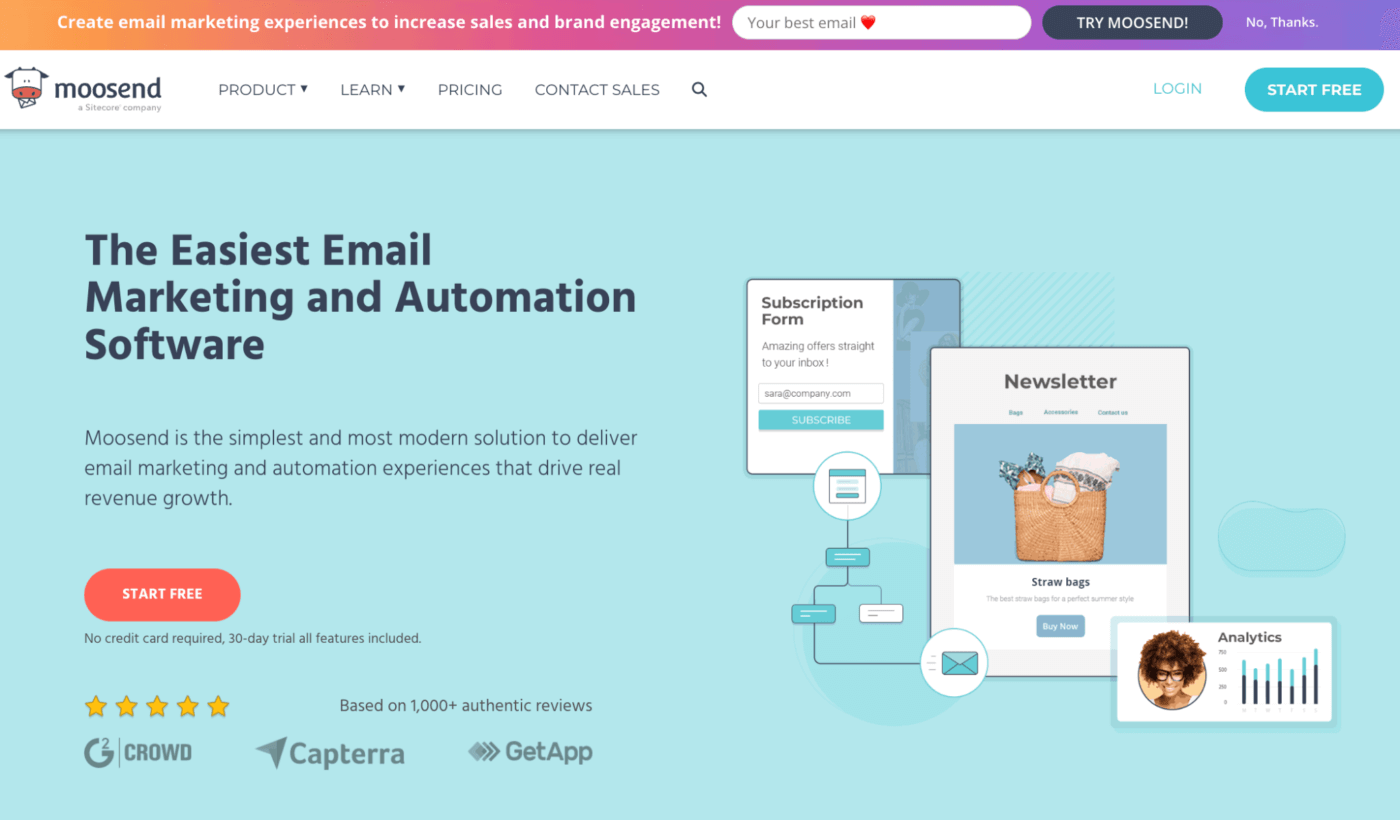Click the first gold review star

click(96, 707)
